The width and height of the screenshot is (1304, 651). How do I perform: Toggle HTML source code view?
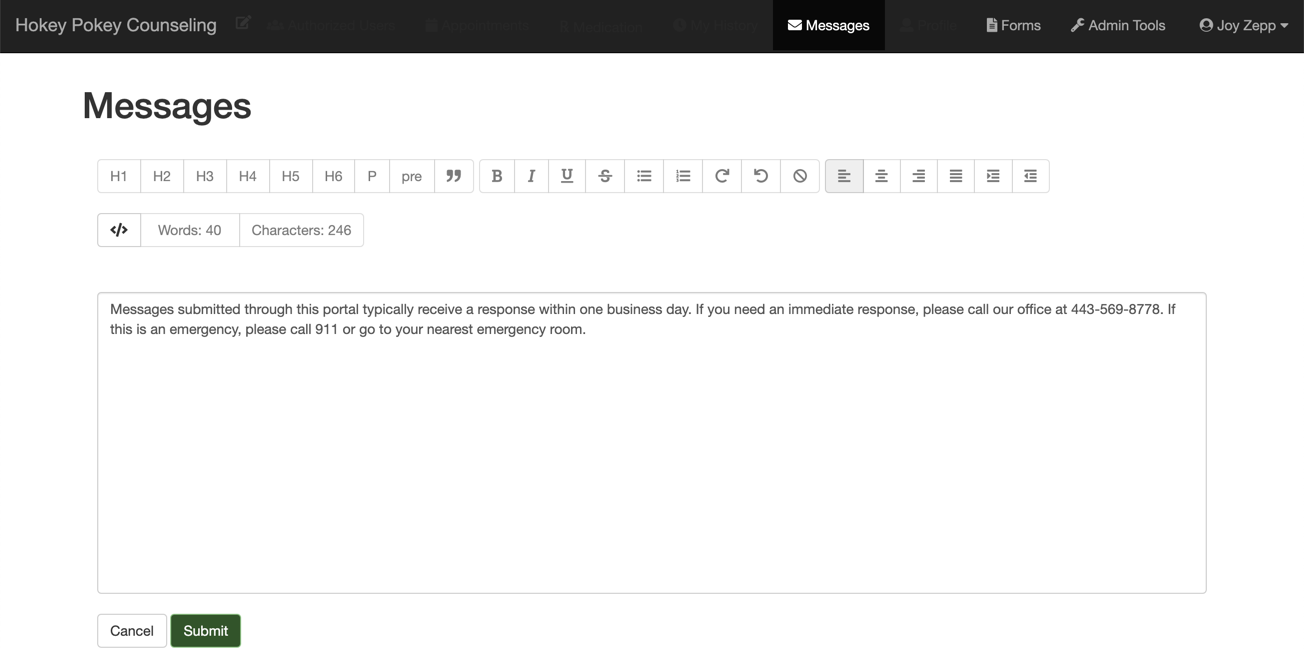(119, 230)
